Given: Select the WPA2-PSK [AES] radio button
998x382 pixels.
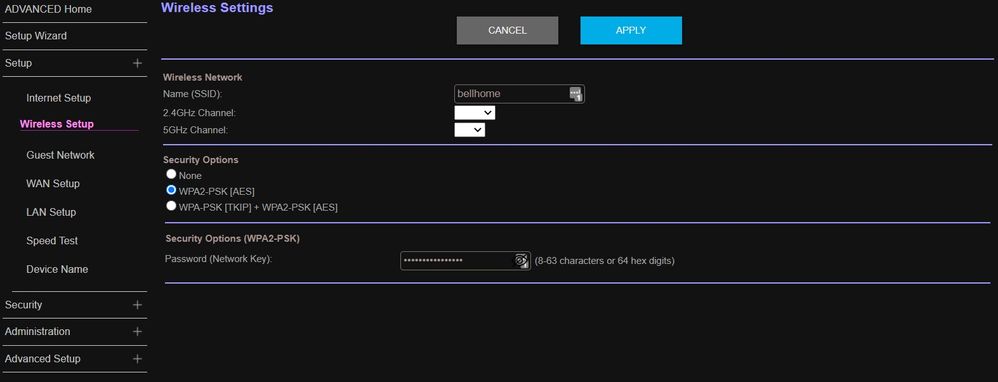Looking at the screenshot, I should [x=171, y=190].
